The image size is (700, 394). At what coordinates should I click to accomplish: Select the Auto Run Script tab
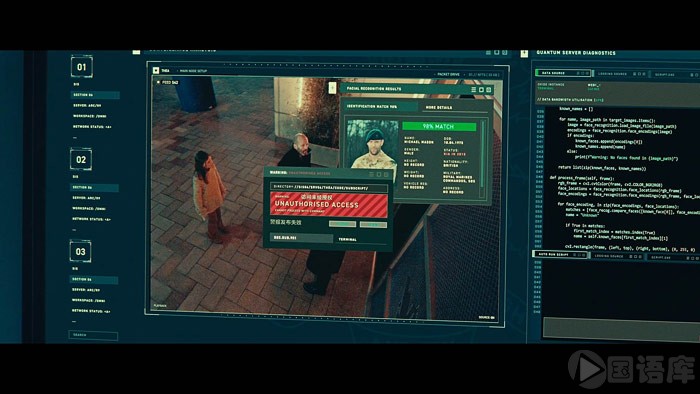pos(561,254)
